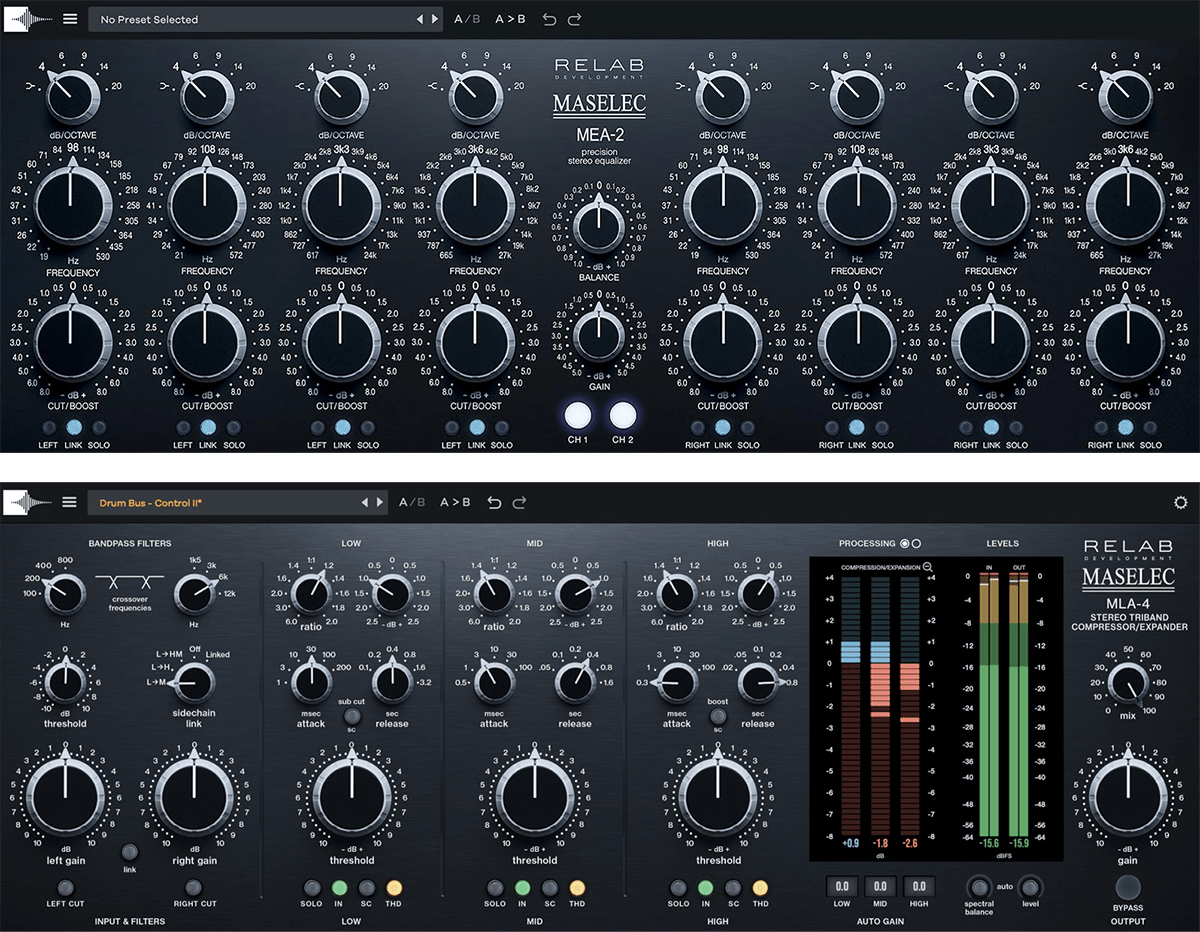Click the waveform logo in the MEA-2 window
The width and height of the screenshot is (1200, 932).
(x=28, y=19)
